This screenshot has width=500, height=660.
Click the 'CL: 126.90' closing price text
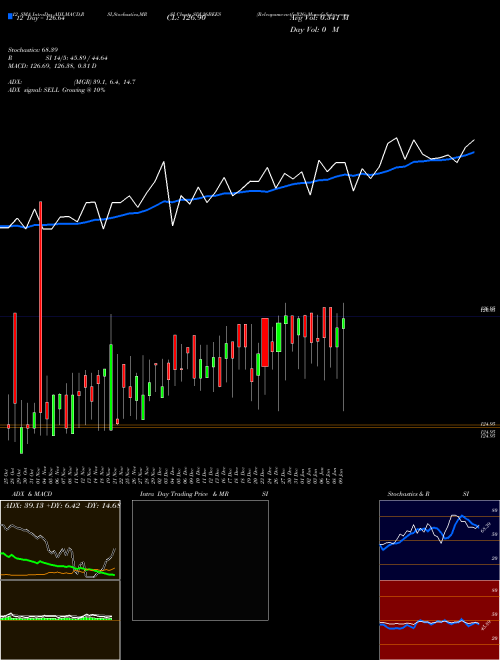[186, 18]
